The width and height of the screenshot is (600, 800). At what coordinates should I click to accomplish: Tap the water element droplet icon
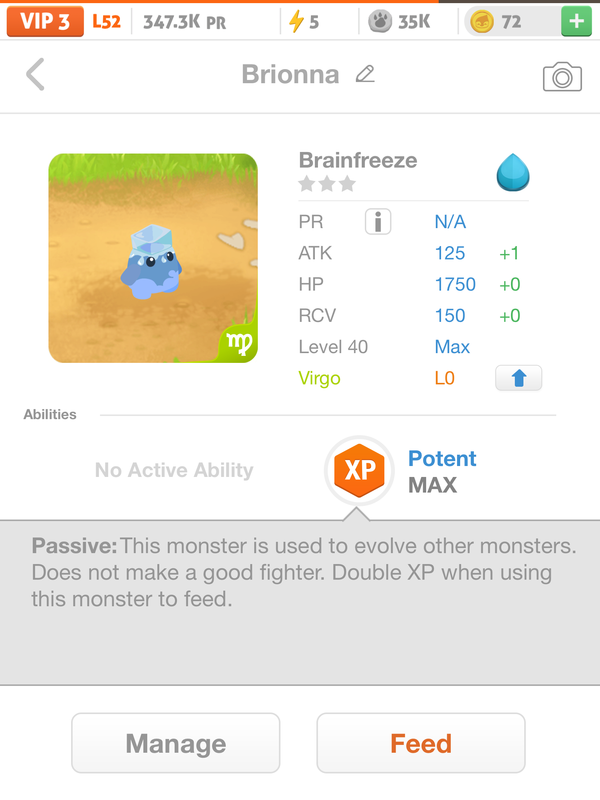513,174
